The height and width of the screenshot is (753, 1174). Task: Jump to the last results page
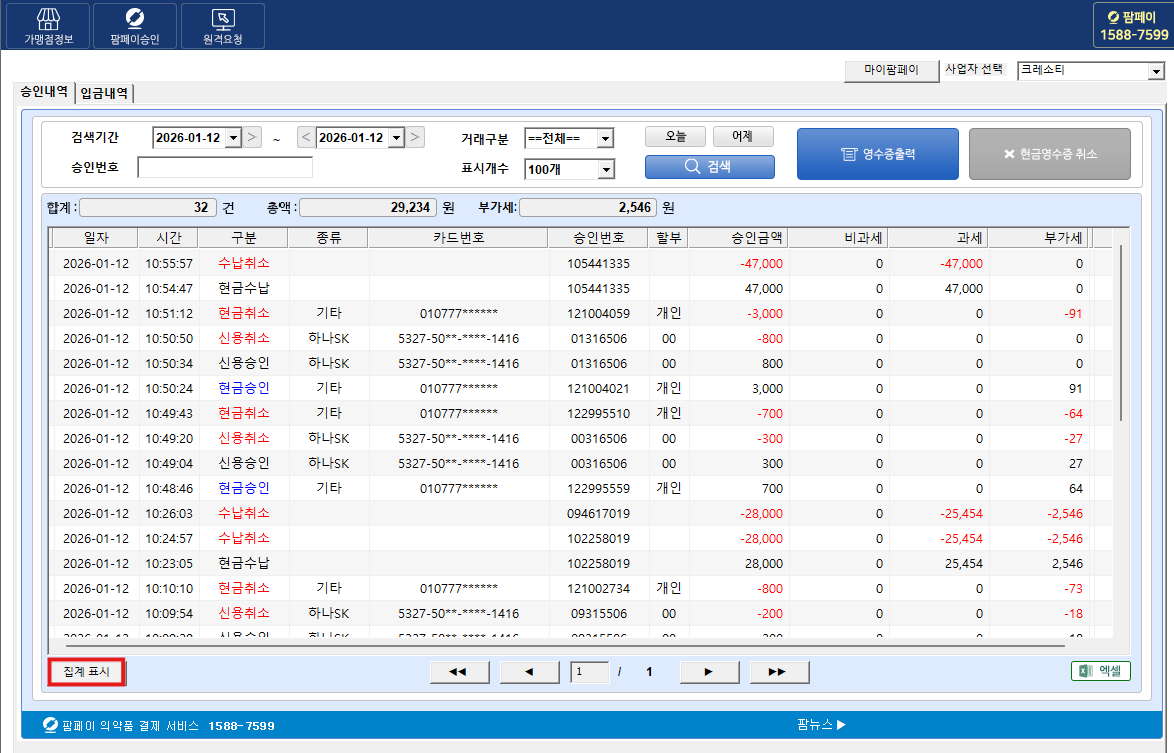click(777, 672)
